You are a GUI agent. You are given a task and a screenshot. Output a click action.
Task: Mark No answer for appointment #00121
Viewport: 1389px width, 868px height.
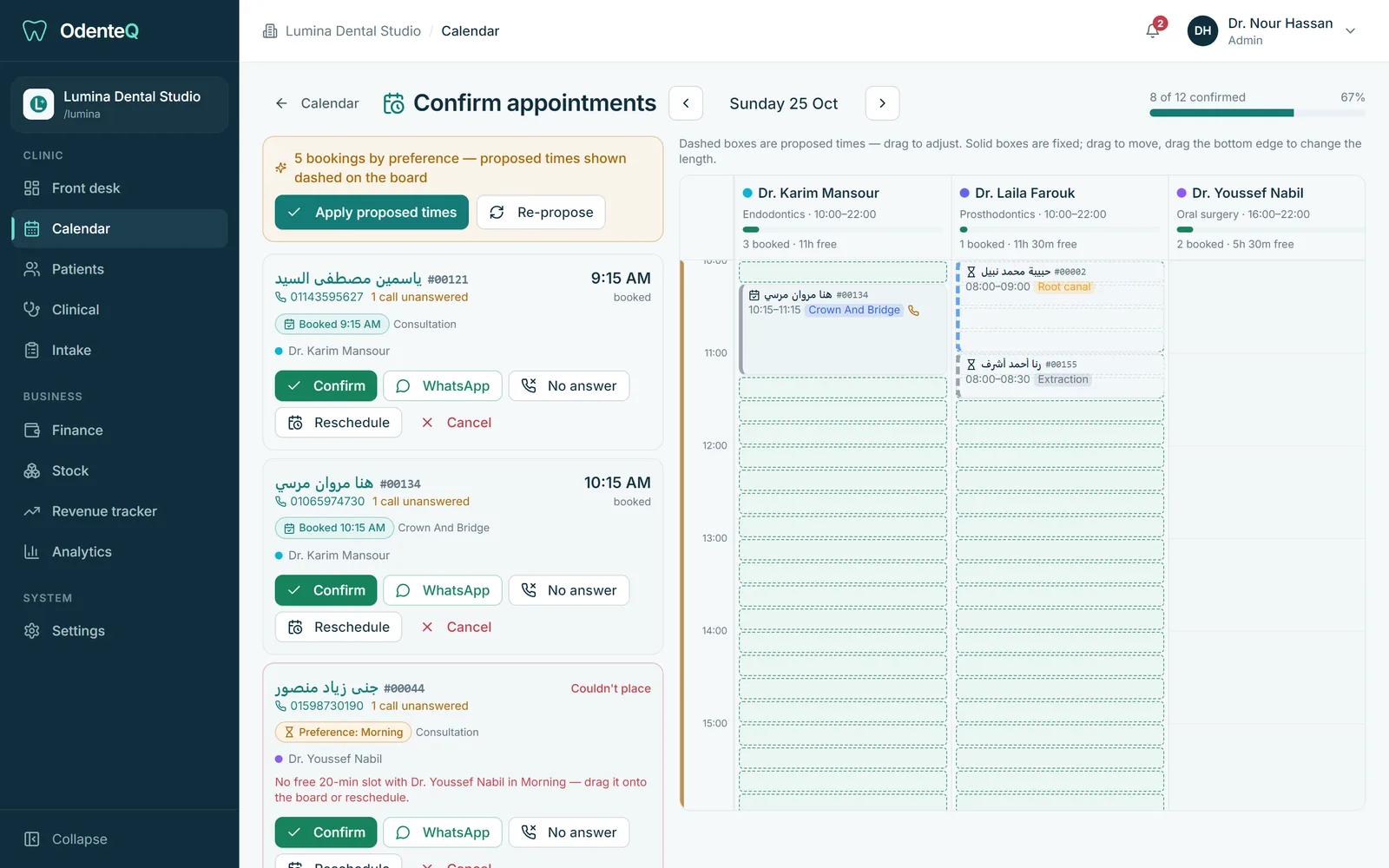pos(569,386)
